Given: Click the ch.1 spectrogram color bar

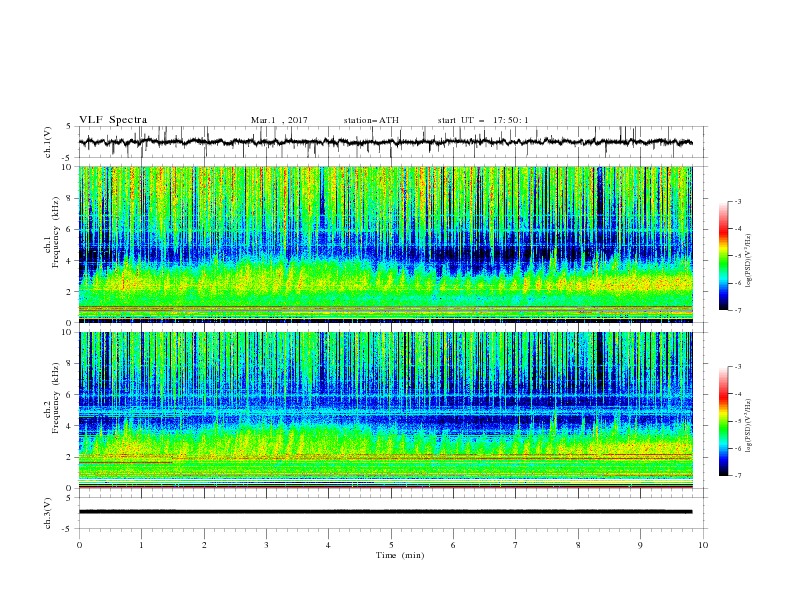Looking at the screenshot, I should [x=723, y=256].
